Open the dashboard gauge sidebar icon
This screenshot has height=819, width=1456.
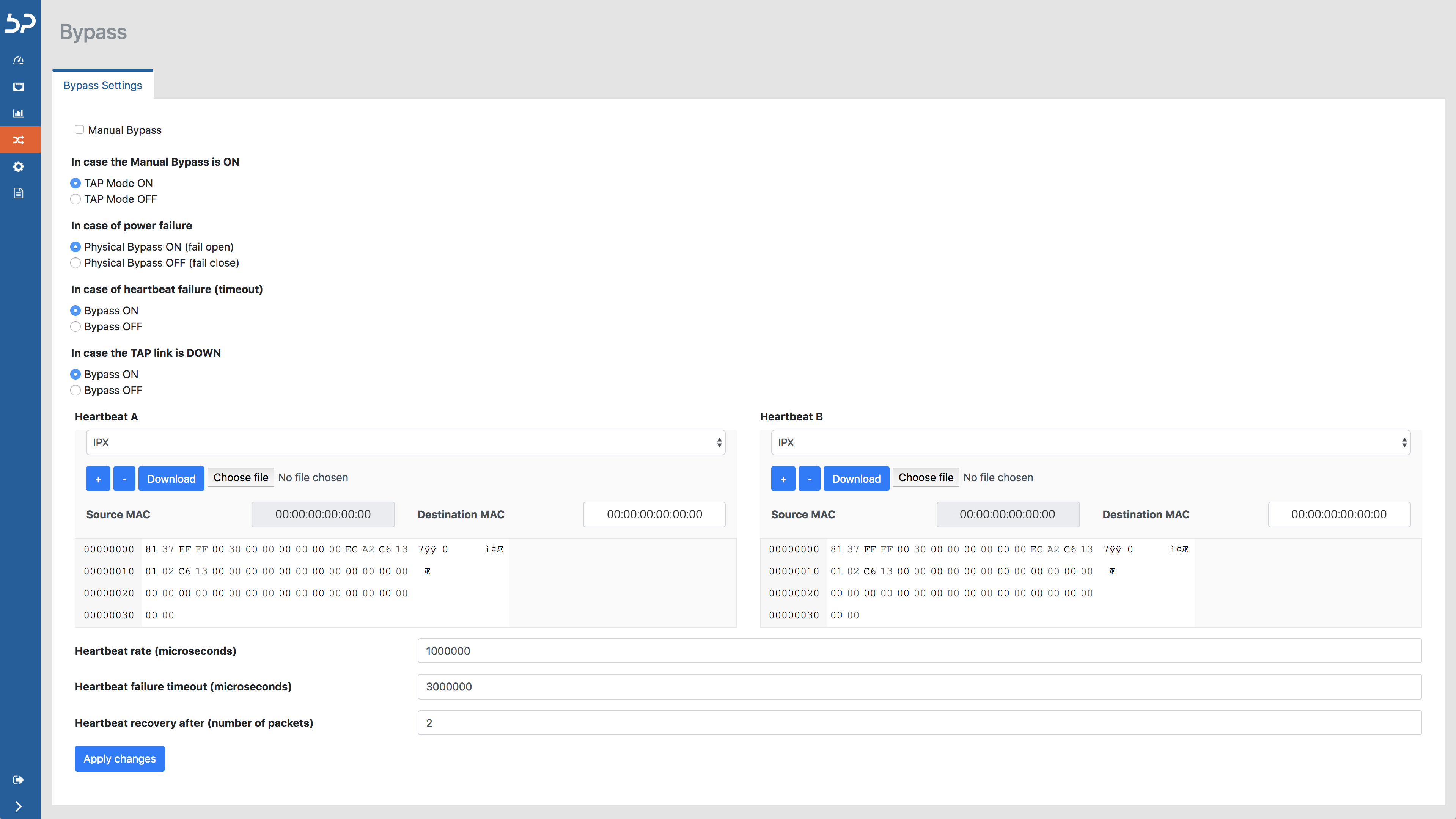(x=19, y=60)
